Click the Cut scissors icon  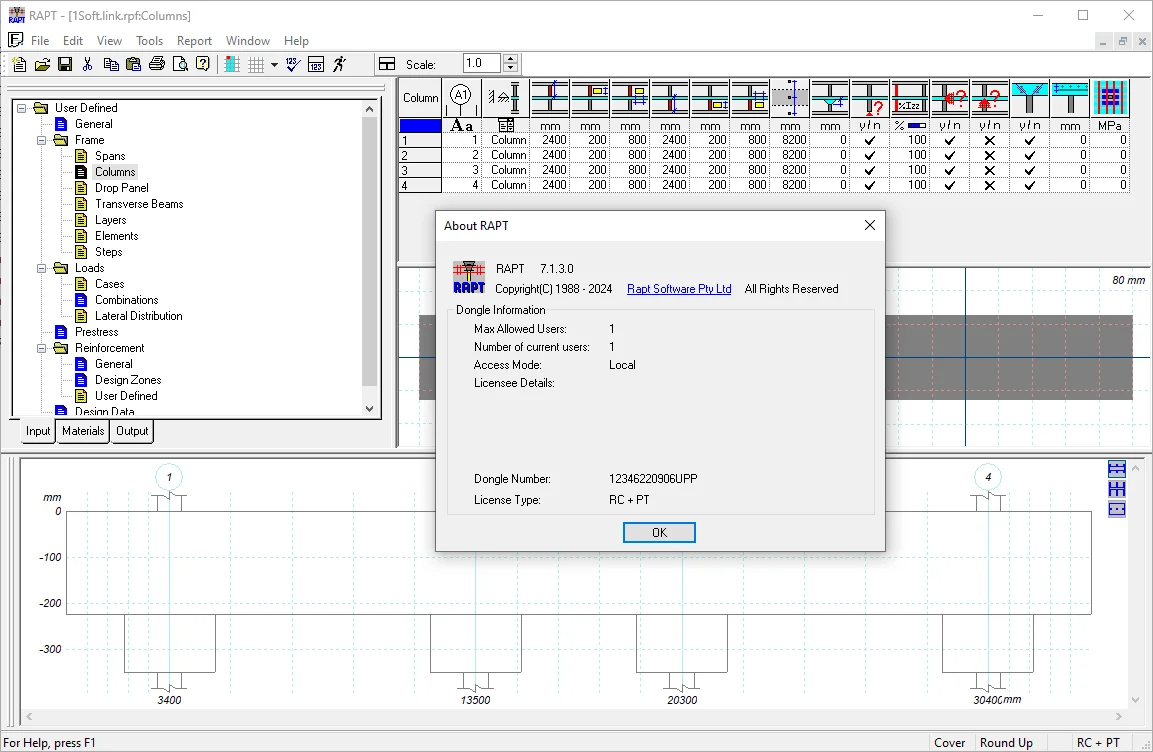[x=88, y=65]
